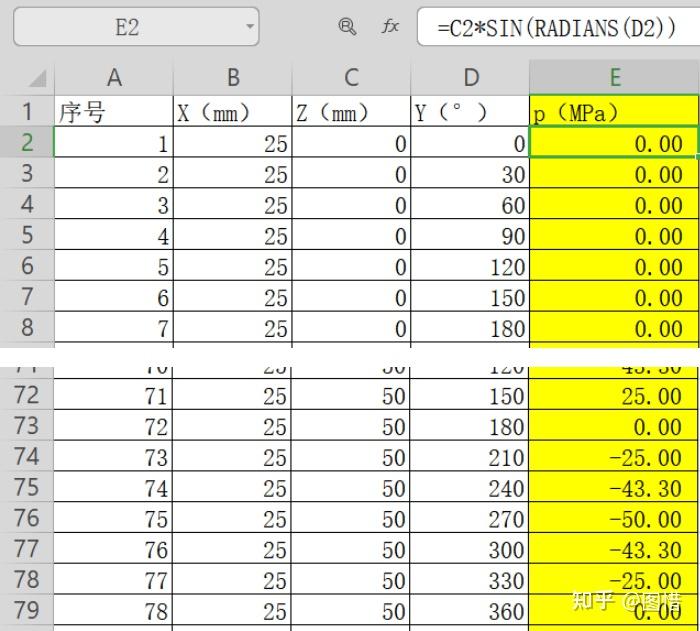
Task: Open the Name Box dropdown arrow
Action: coord(250,26)
